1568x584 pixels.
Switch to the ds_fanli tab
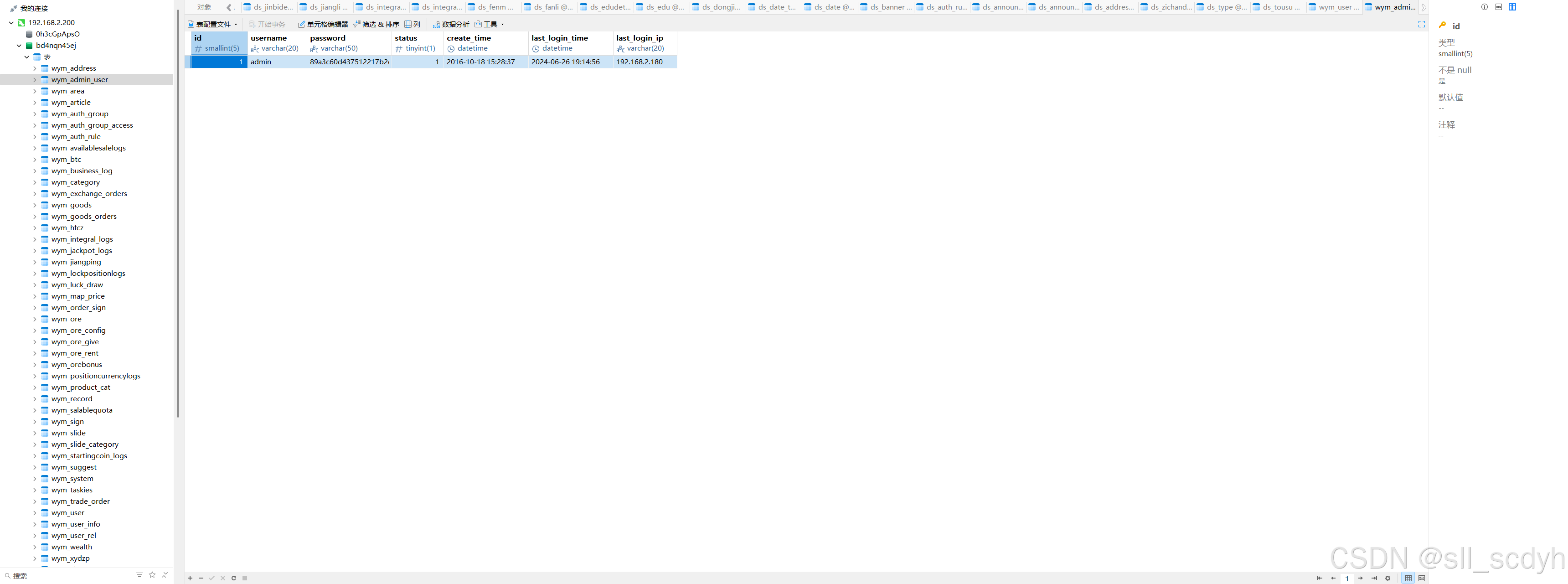(x=548, y=7)
